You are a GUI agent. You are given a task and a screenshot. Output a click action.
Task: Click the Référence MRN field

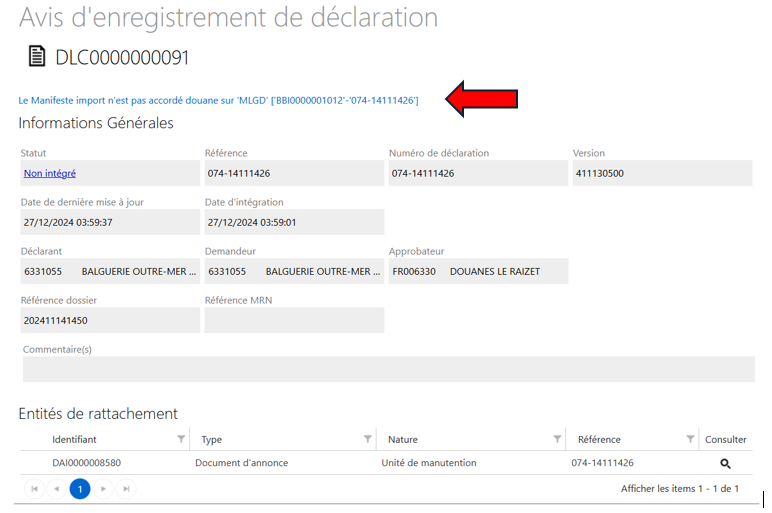(294, 320)
